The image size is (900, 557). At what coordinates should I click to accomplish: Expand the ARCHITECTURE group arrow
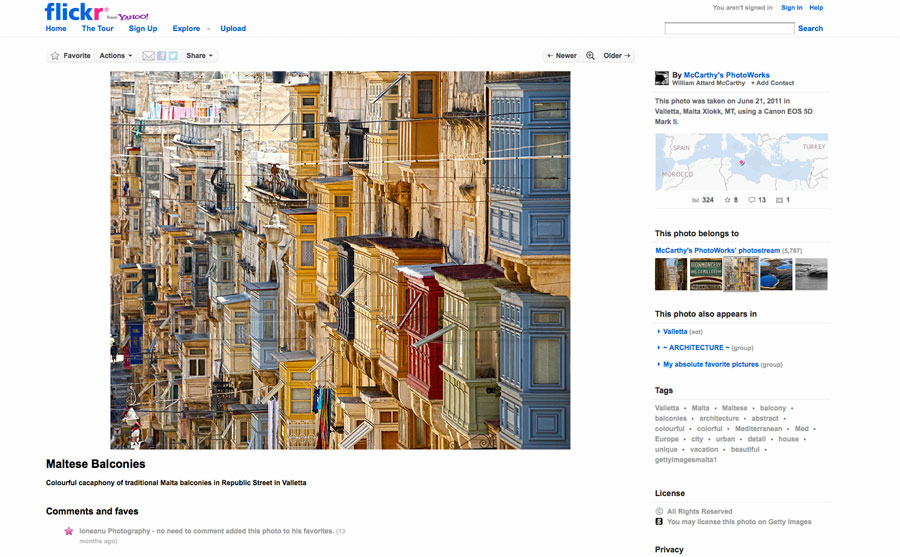click(x=658, y=347)
